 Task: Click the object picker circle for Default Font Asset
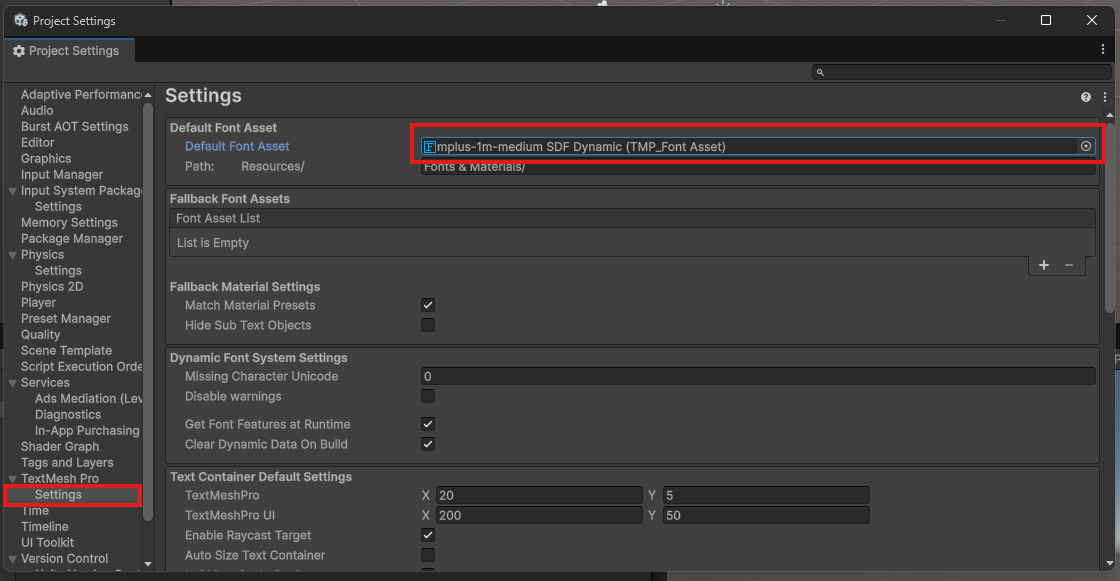click(1085, 146)
